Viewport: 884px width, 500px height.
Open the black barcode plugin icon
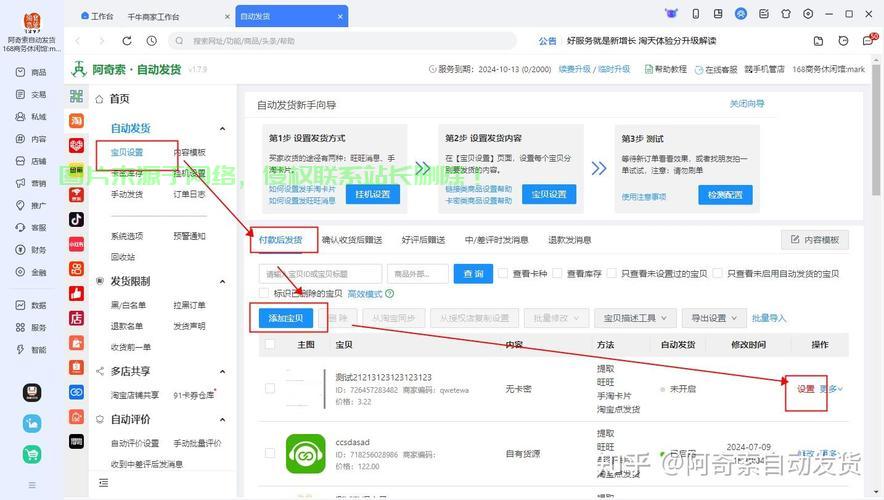coord(77,441)
